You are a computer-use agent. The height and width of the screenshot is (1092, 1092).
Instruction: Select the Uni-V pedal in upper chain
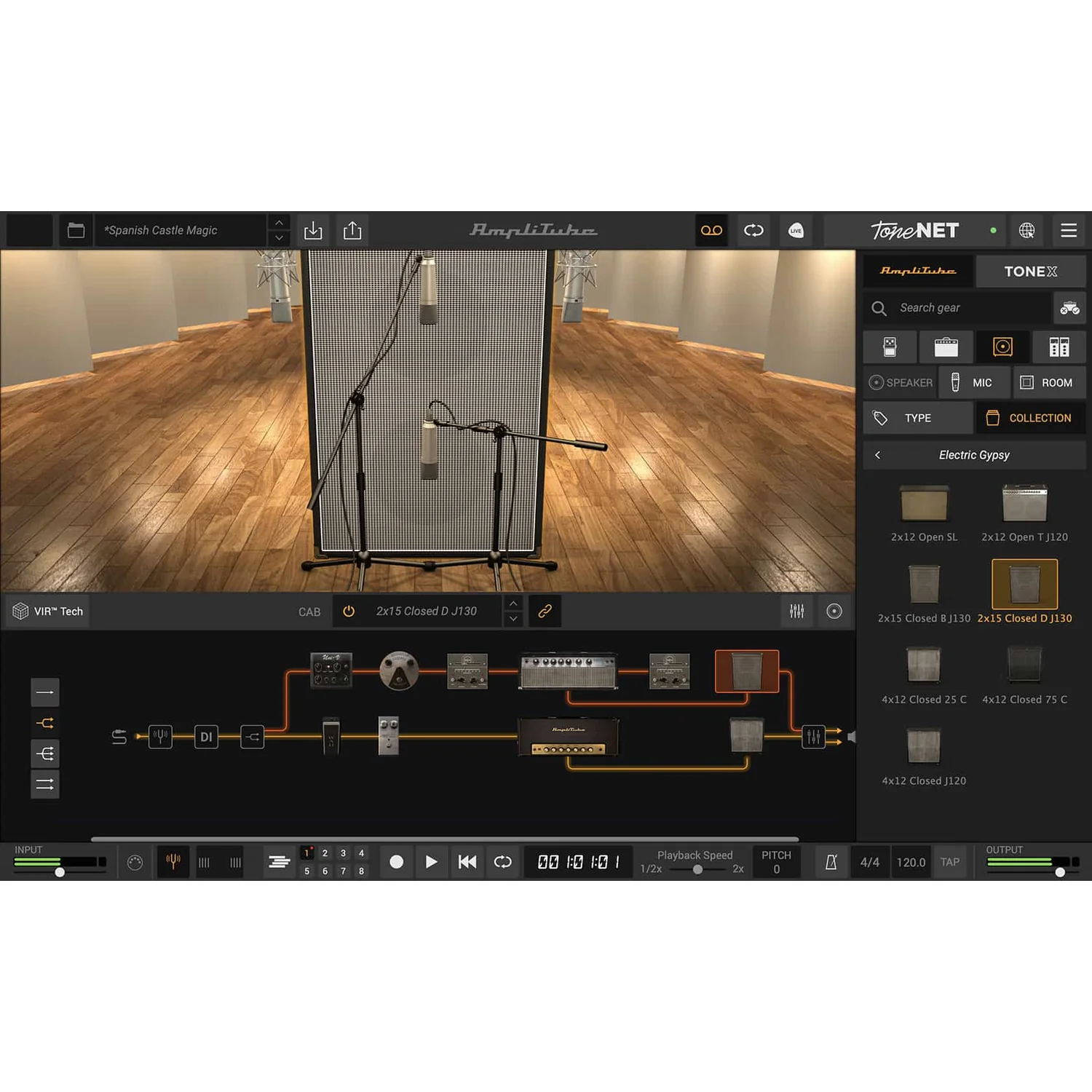point(331,670)
